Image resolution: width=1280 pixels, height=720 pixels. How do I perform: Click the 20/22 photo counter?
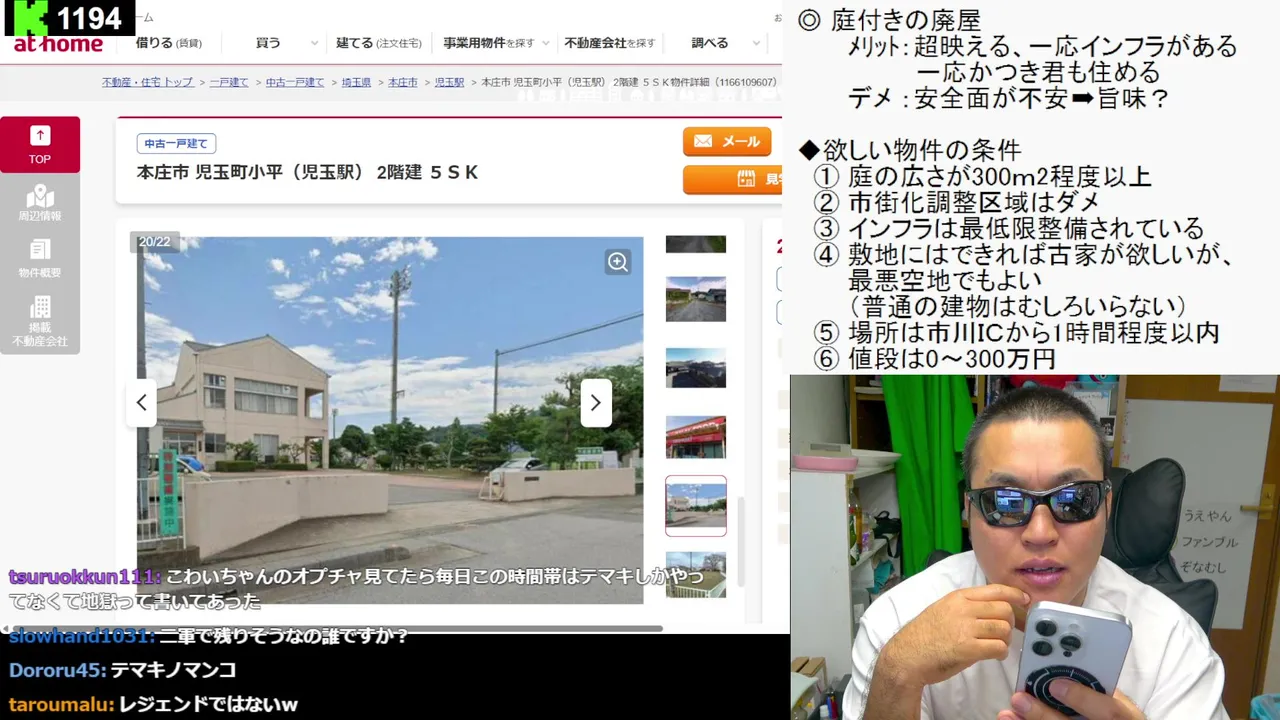click(154, 242)
